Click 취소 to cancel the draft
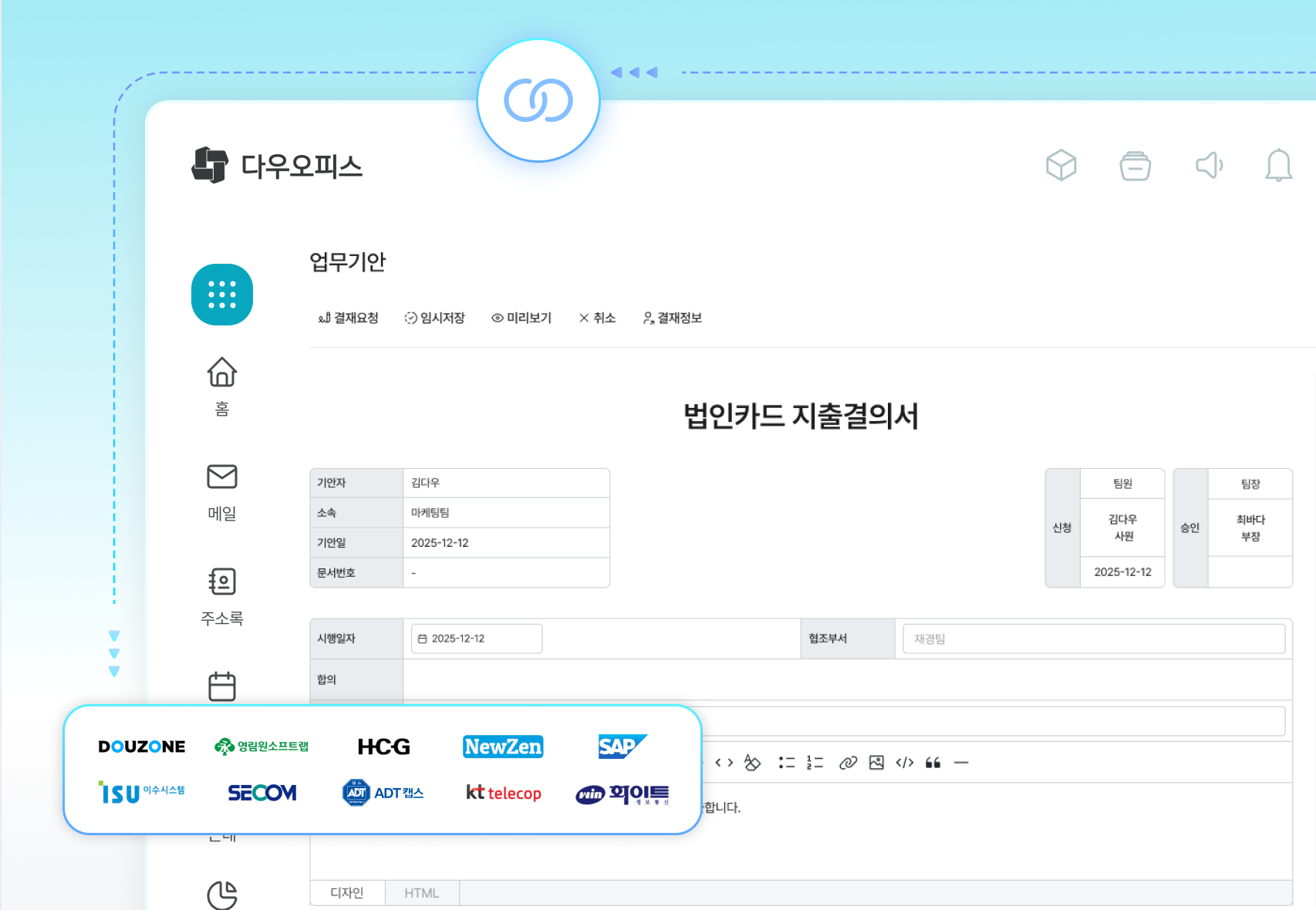The image size is (1316, 910). [596, 318]
